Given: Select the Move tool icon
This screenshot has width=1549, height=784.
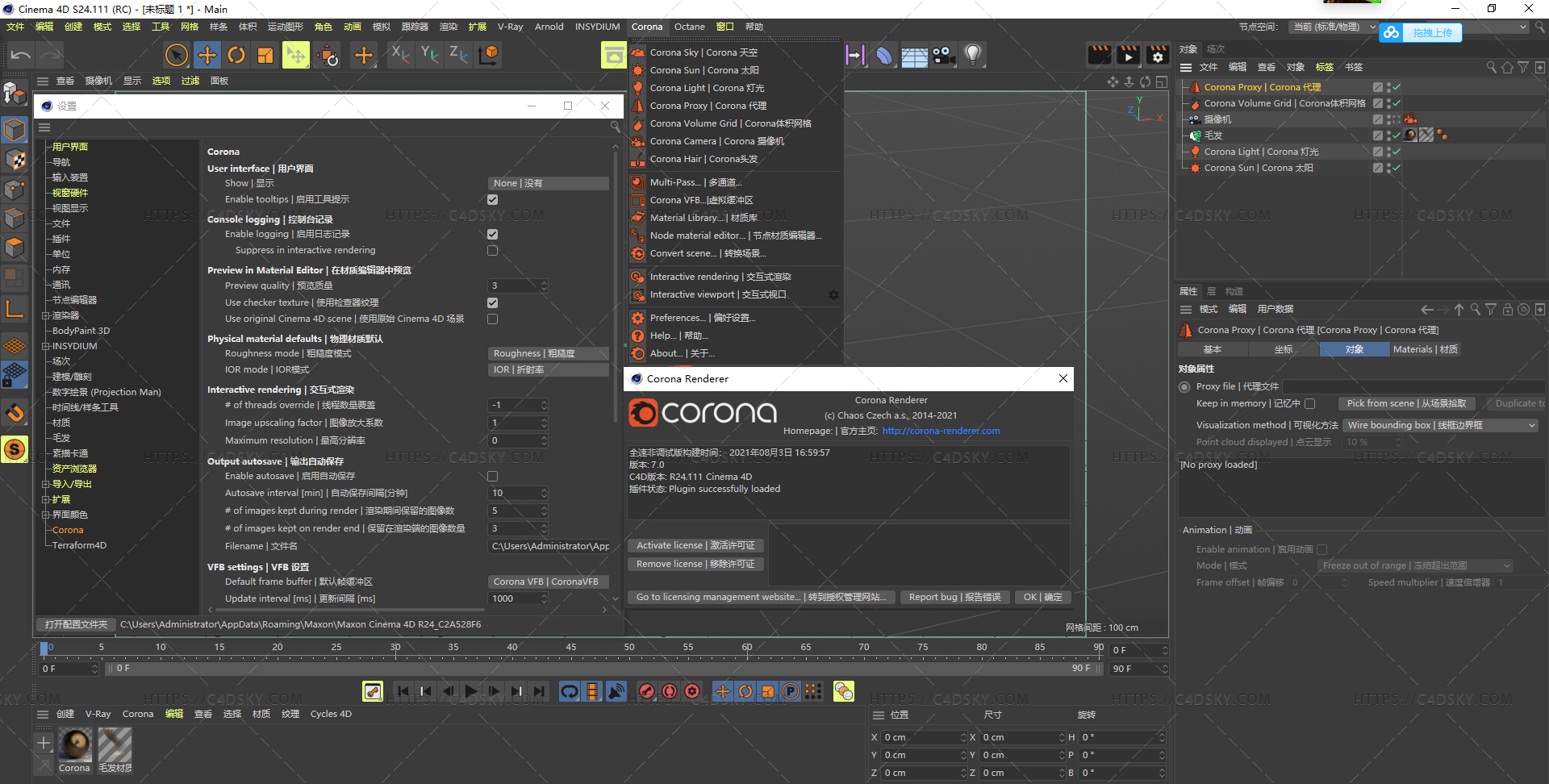Looking at the screenshot, I should pos(207,55).
